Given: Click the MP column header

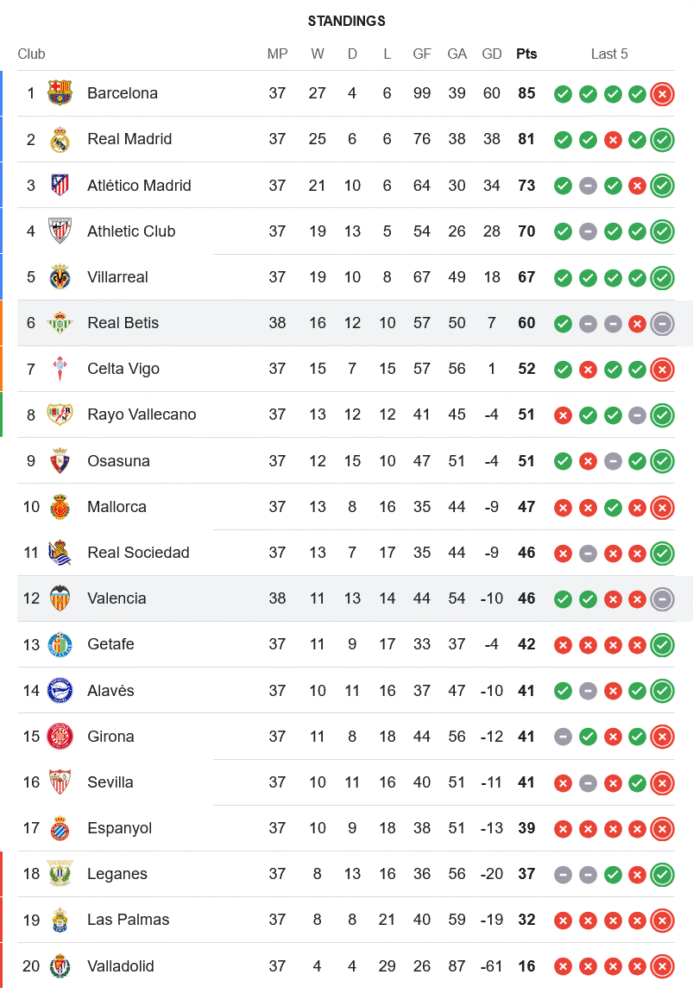Looking at the screenshot, I should (x=277, y=54).
